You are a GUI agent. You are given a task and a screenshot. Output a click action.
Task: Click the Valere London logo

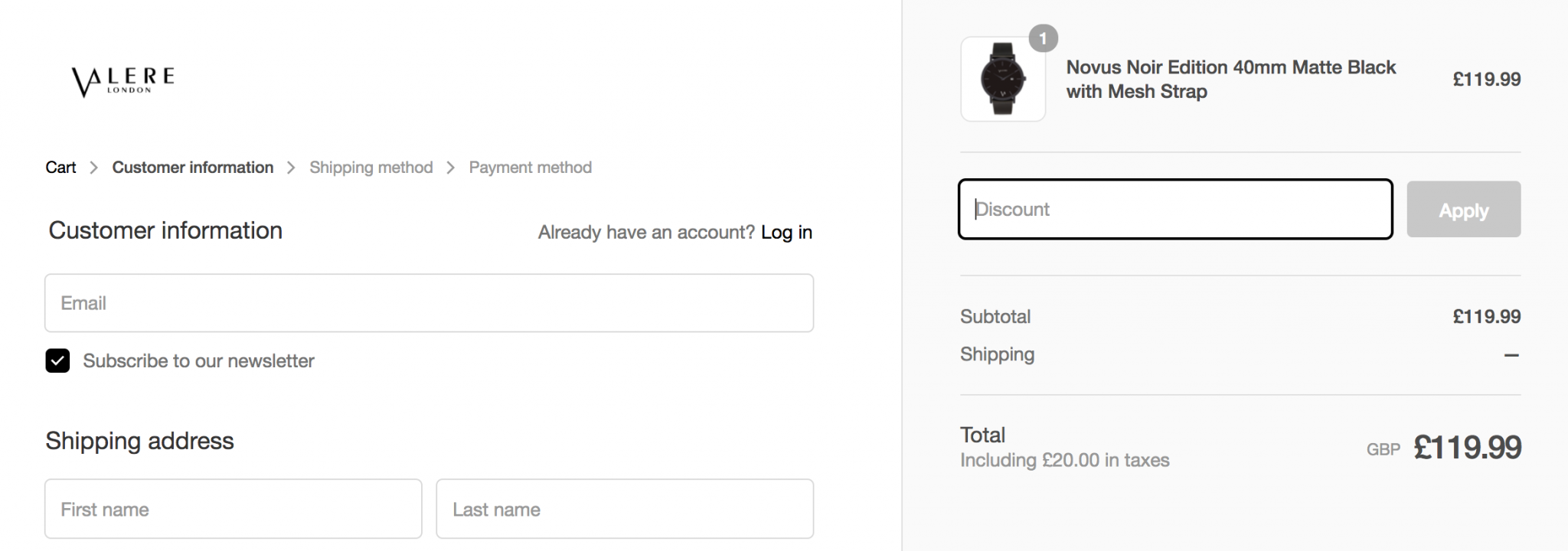tap(123, 81)
